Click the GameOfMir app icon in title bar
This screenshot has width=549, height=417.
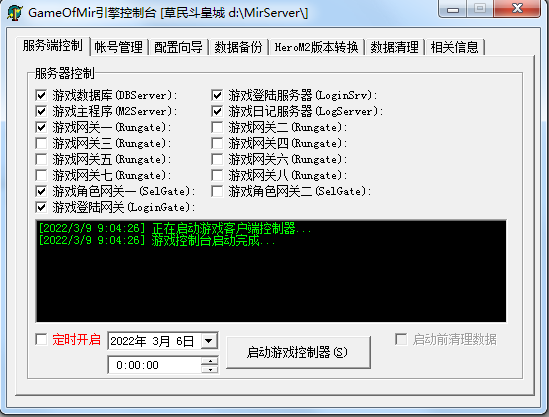[x=14, y=13]
